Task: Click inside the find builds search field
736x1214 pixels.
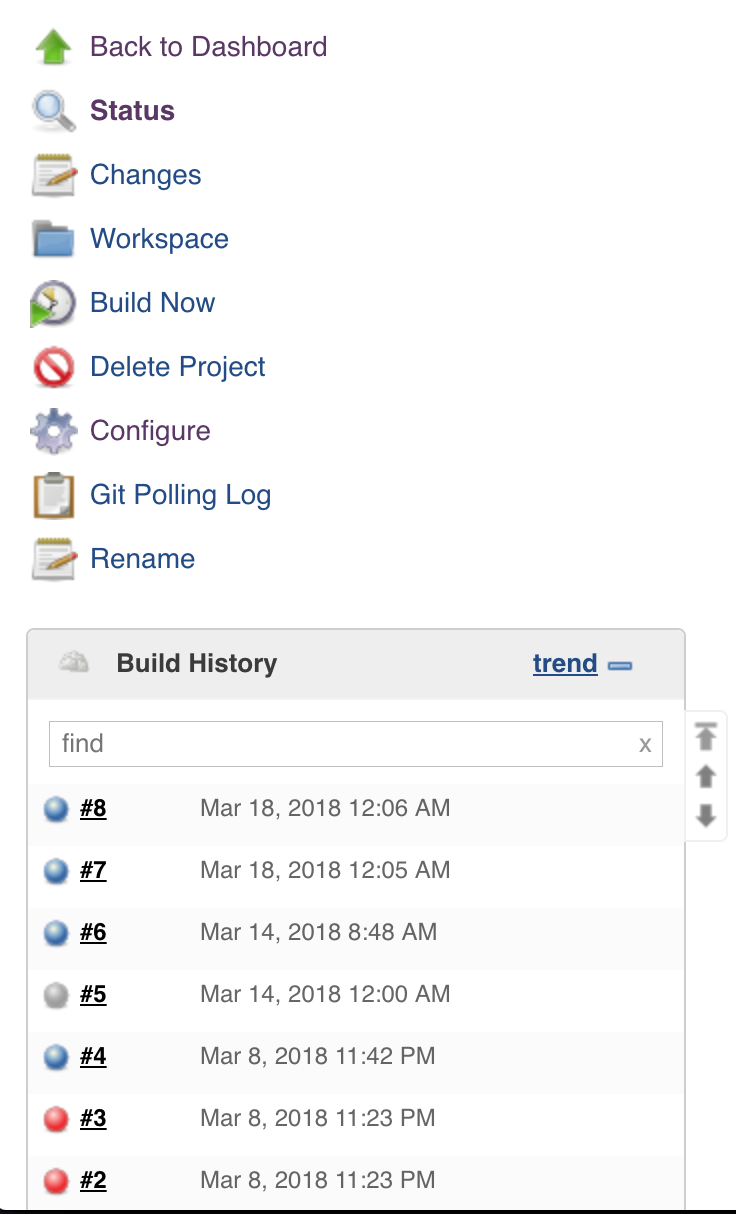Action: click(x=300, y=743)
